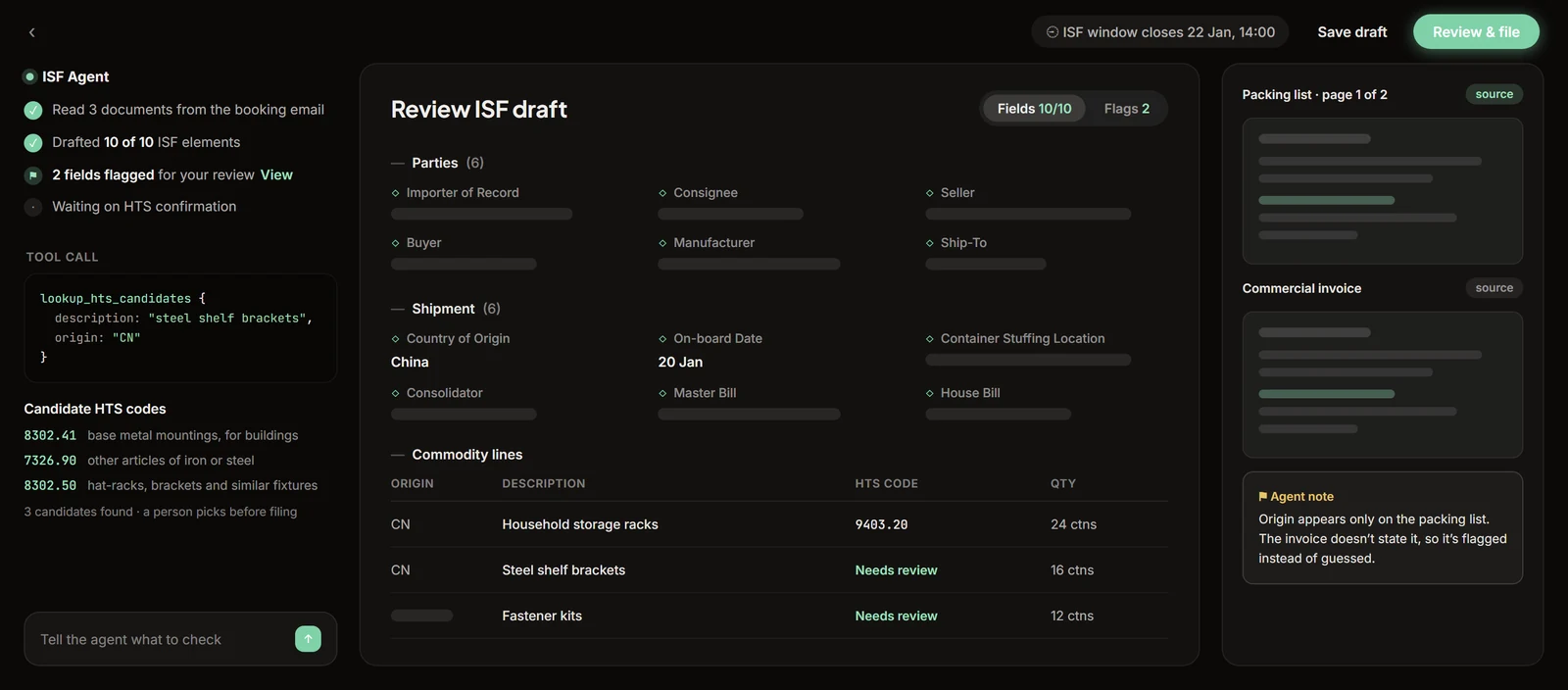
Task: Click the clock icon in ISF window deadline
Action: [1053, 32]
